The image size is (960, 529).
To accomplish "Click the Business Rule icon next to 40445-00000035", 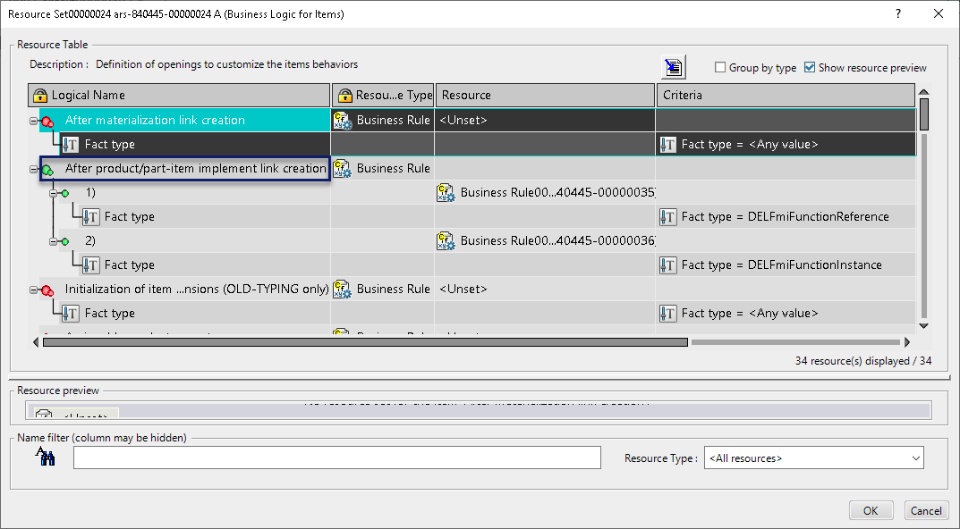I will coord(446,193).
